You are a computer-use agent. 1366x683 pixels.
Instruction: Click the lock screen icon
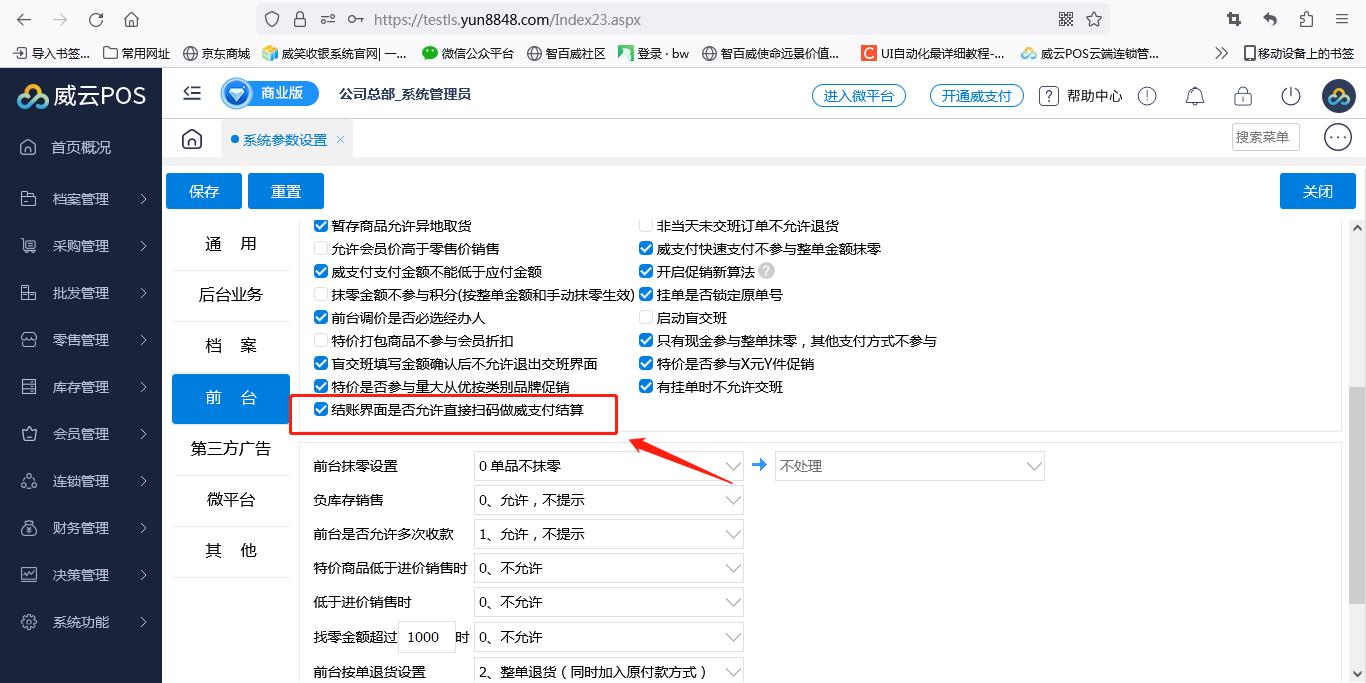tap(1242, 96)
